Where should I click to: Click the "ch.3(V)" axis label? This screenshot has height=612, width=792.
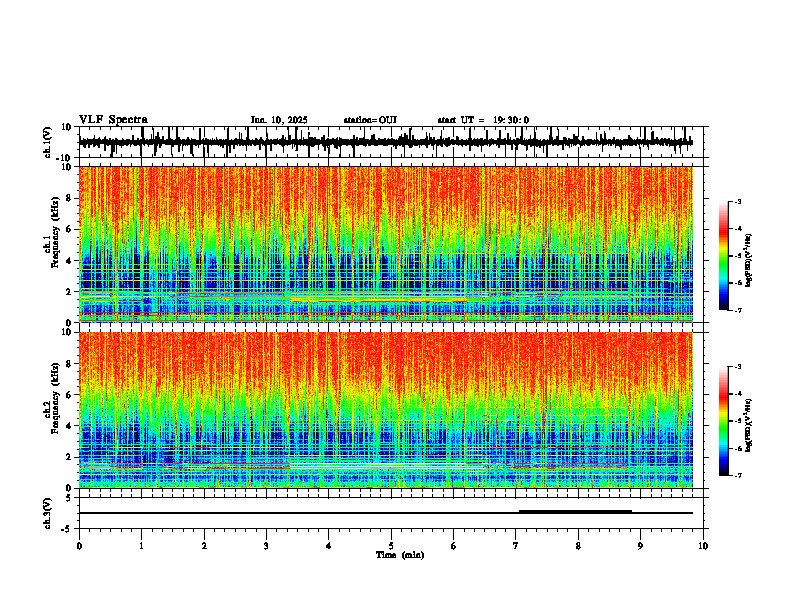pos(47,513)
